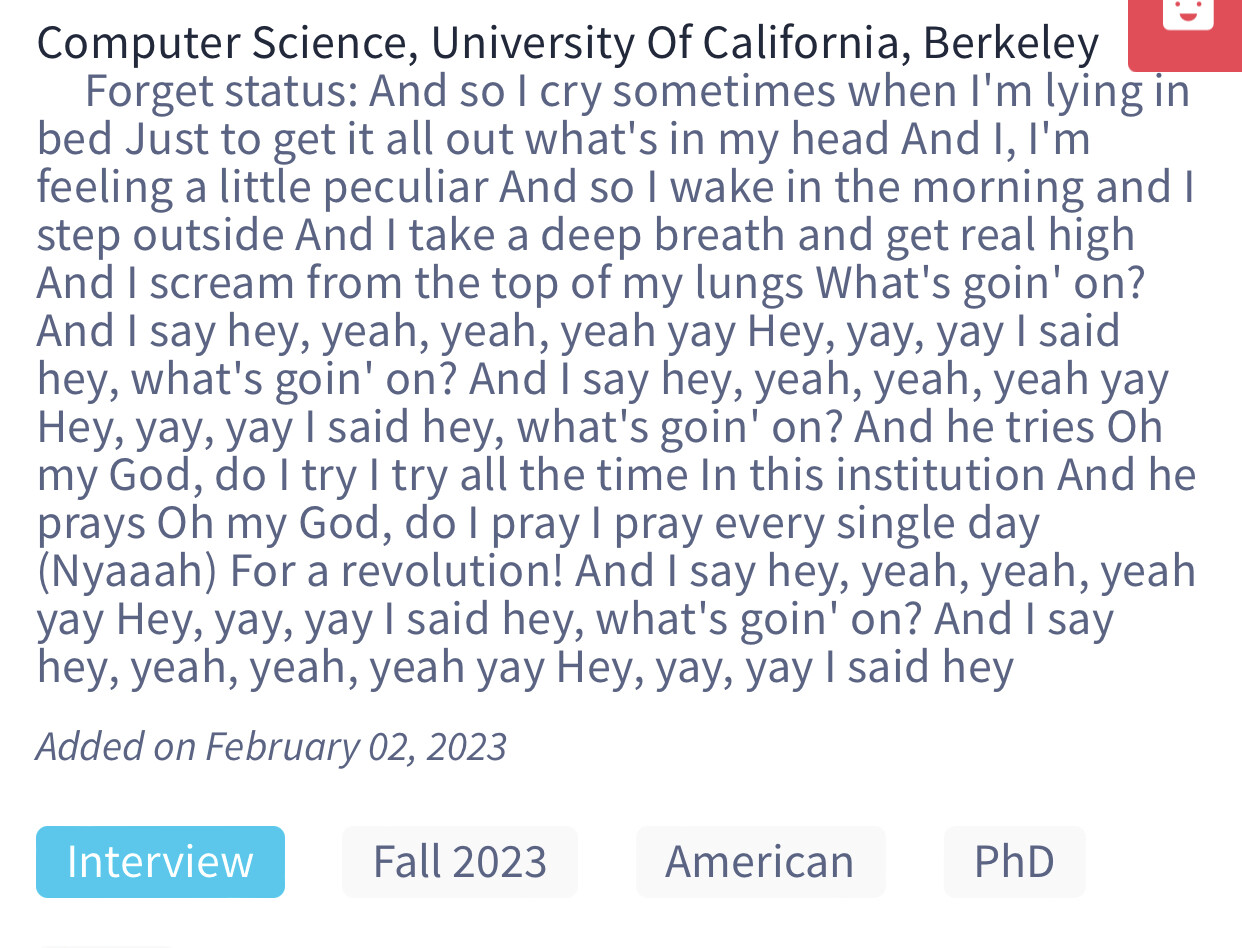The height and width of the screenshot is (948, 1242).
Task: Click "scream from the top of my lungs" text
Action: click(x=477, y=283)
